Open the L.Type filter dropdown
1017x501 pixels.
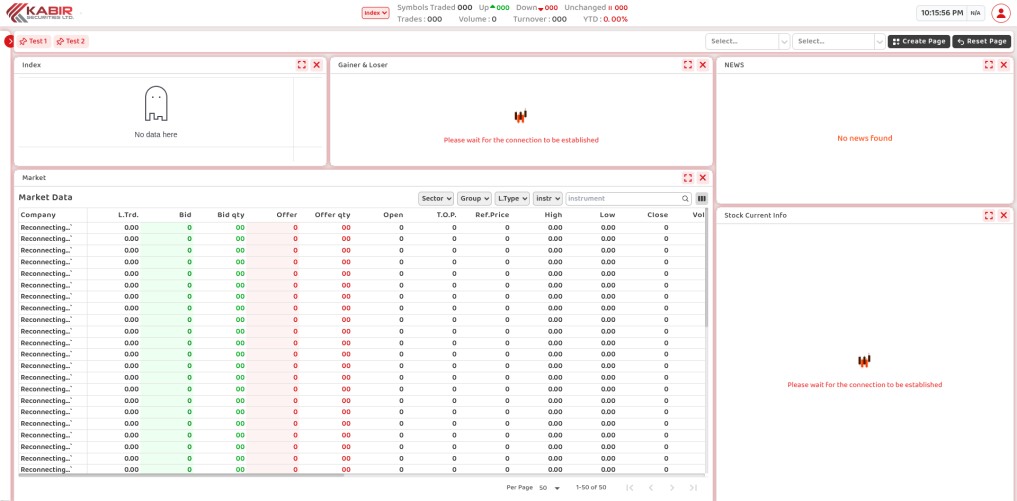pyautogui.click(x=512, y=199)
